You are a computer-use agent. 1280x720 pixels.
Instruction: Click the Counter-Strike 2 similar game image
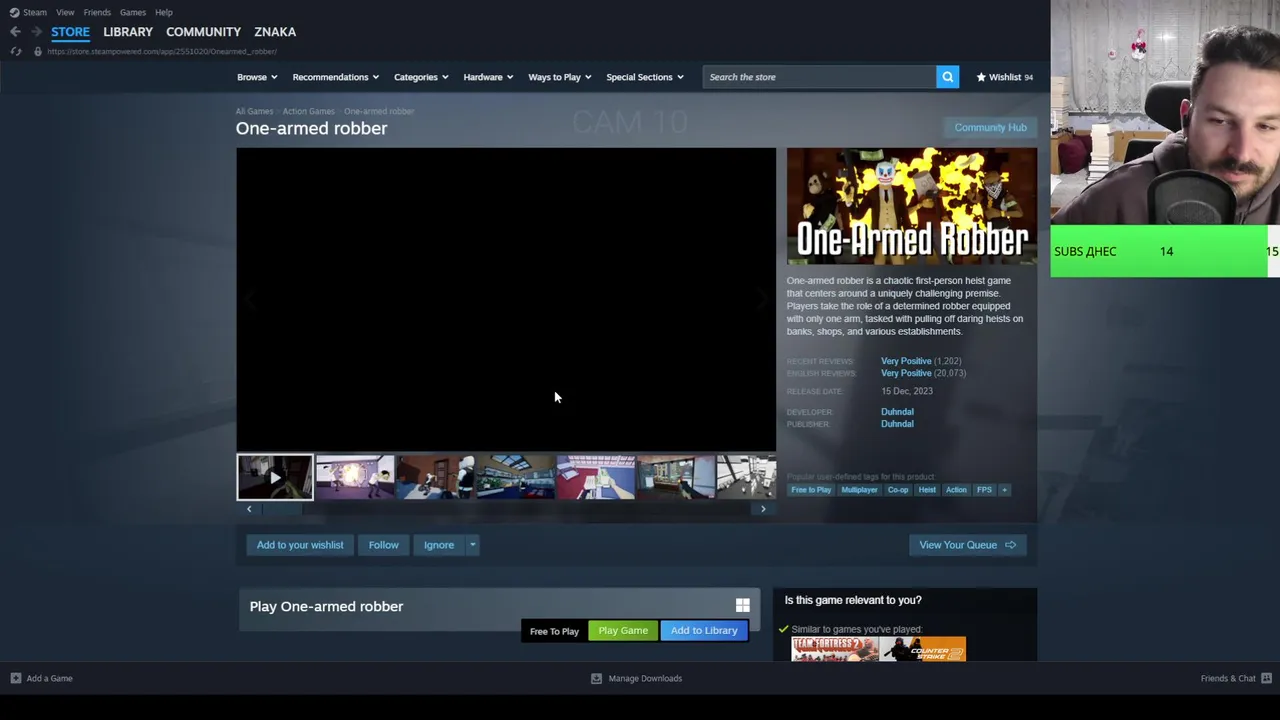point(923,649)
